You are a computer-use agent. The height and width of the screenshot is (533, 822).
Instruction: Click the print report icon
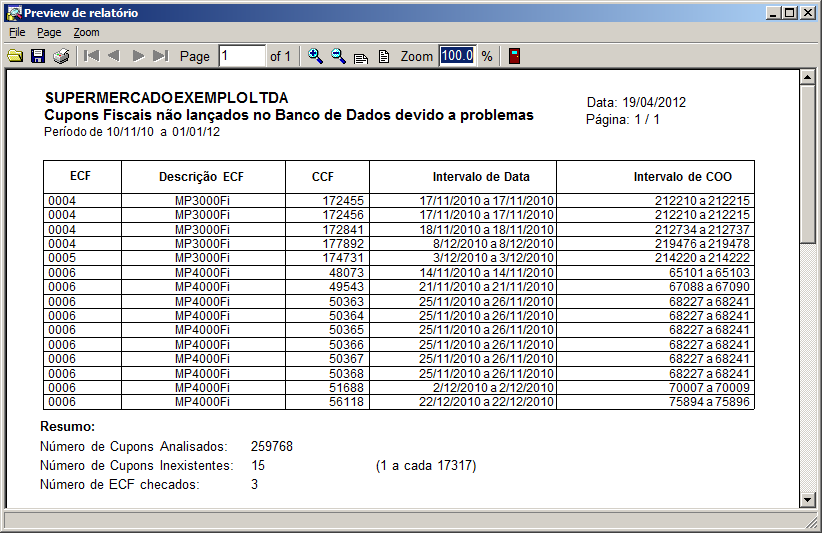tap(61, 56)
